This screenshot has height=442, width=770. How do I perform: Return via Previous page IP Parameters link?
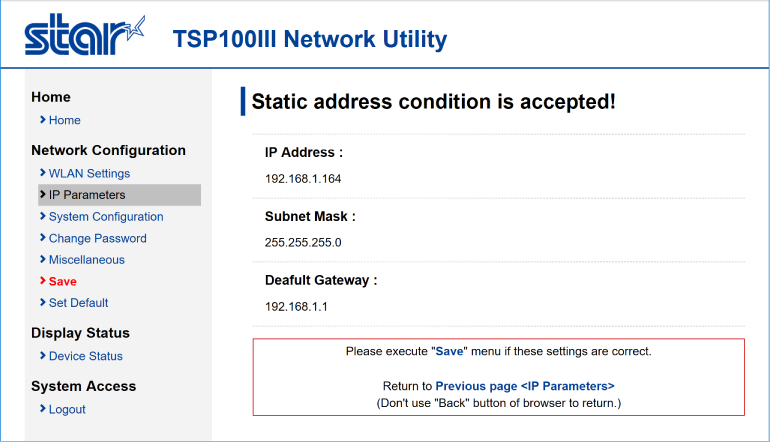(525, 386)
